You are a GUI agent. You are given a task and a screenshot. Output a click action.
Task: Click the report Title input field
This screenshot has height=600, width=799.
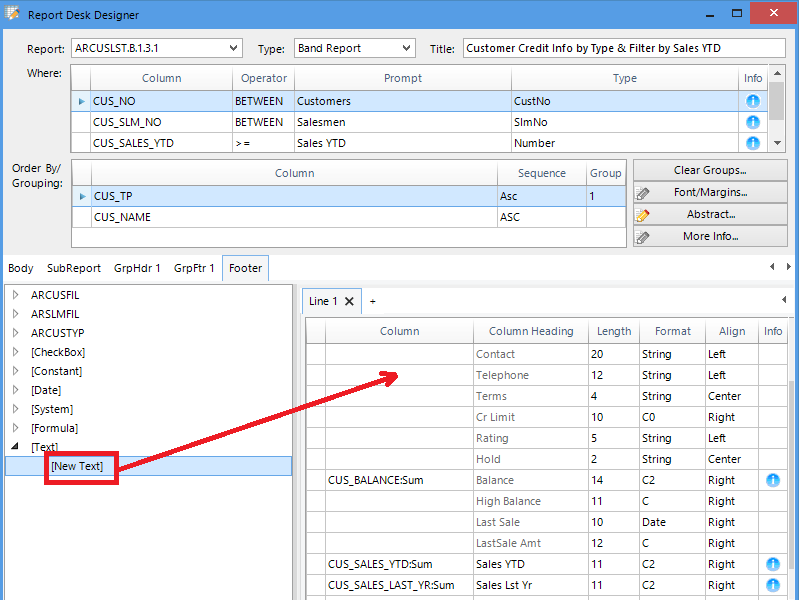pos(623,48)
